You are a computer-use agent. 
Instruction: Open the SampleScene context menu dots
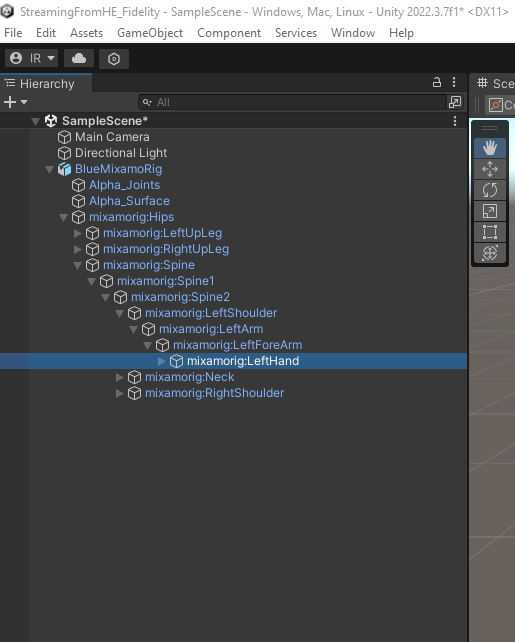(455, 121)
